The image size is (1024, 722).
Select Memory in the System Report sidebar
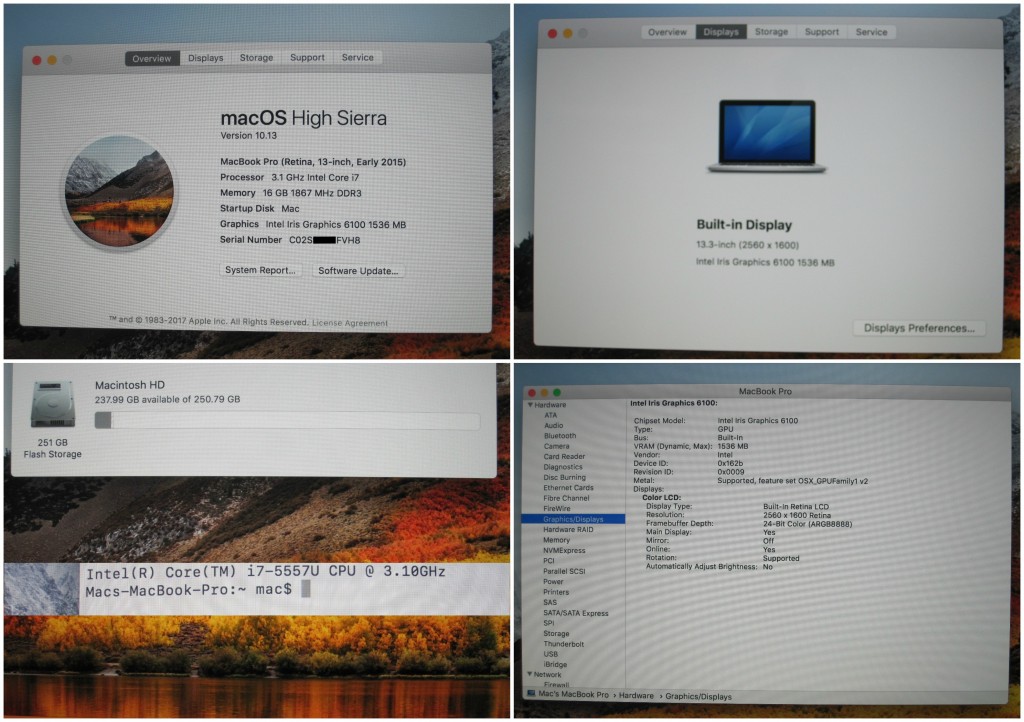click(x=556, y=540)
